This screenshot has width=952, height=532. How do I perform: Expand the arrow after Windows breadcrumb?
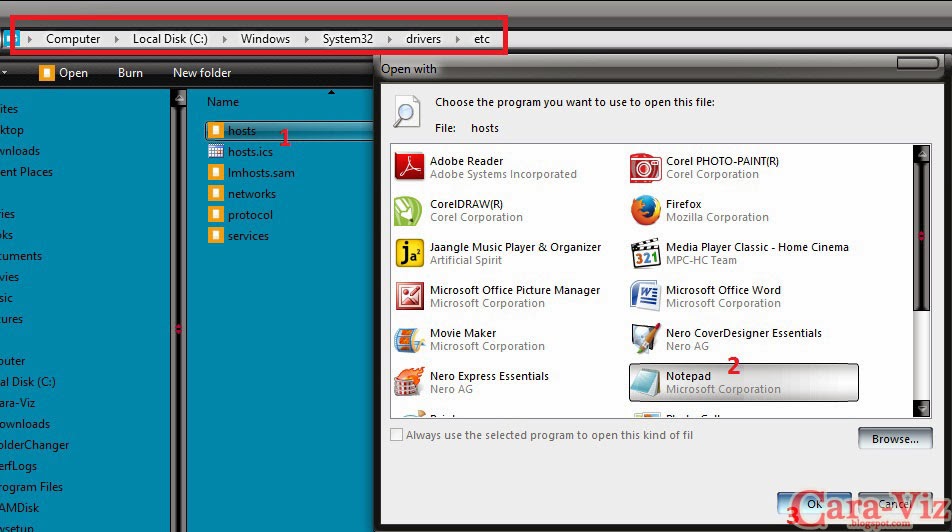[307, 39]
